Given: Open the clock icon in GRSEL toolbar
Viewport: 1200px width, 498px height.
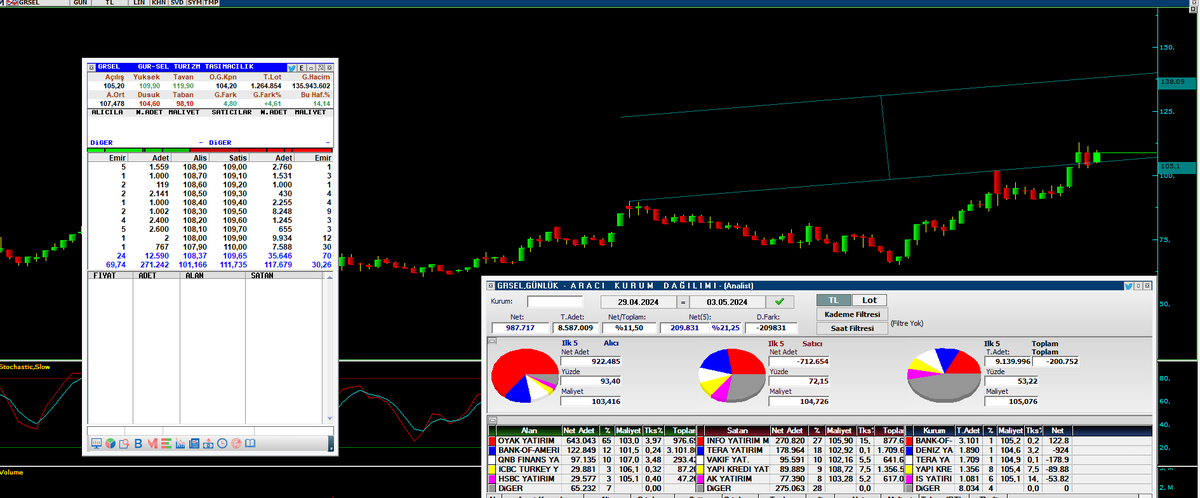Looking at the screenshot, I should (222, 443).
